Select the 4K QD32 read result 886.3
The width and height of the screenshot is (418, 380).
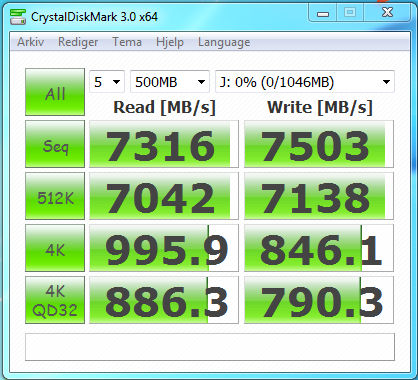164,300
